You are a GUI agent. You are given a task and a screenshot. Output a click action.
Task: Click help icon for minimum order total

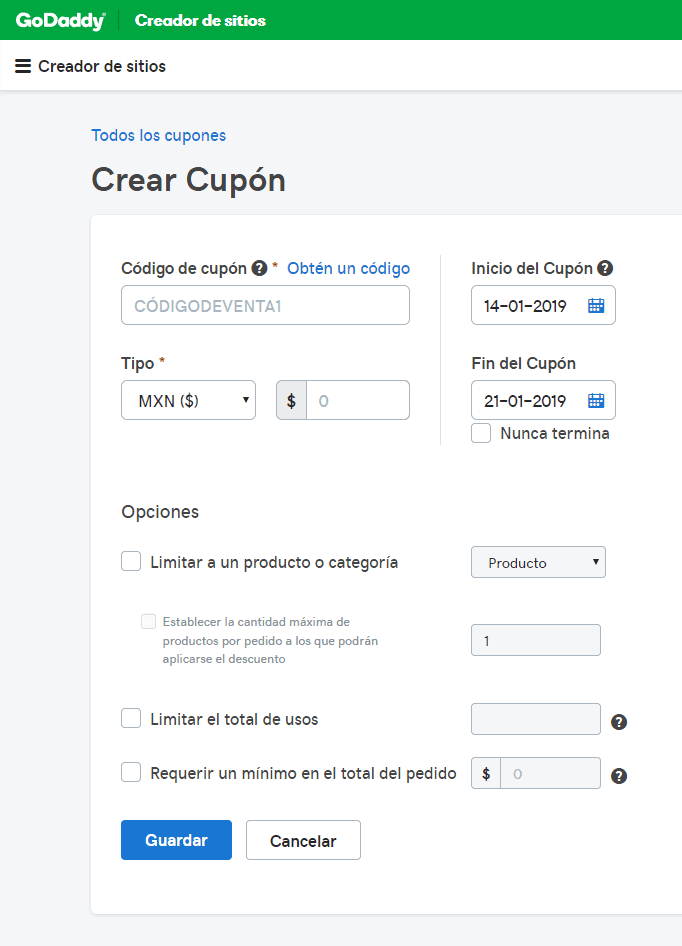(x=619, y=775)
